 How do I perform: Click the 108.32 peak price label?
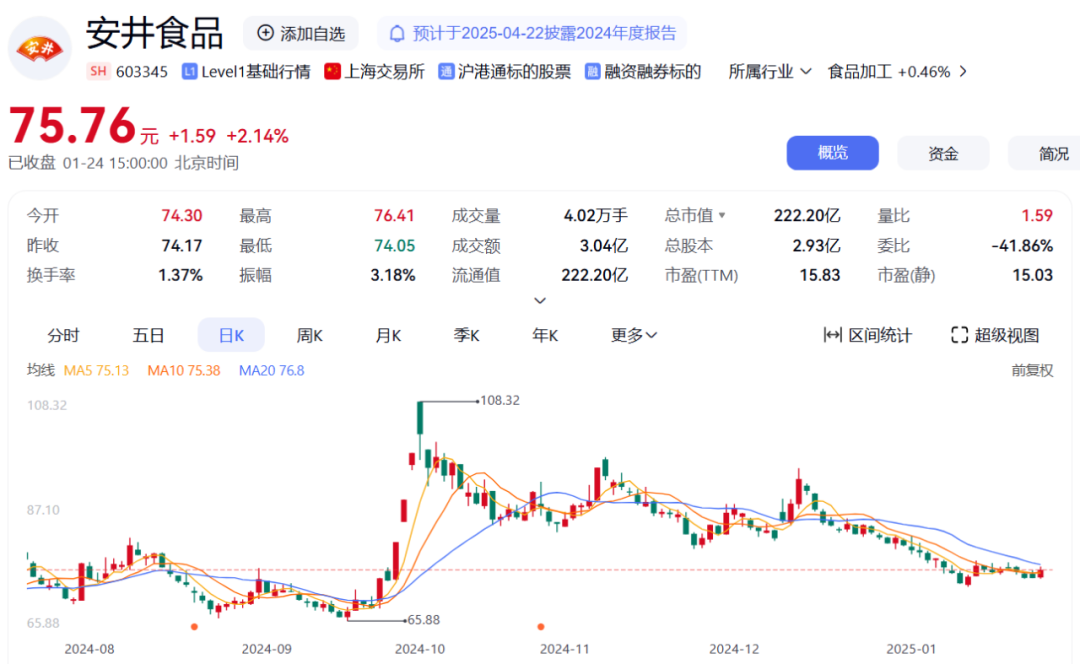[x=500, y=400]
